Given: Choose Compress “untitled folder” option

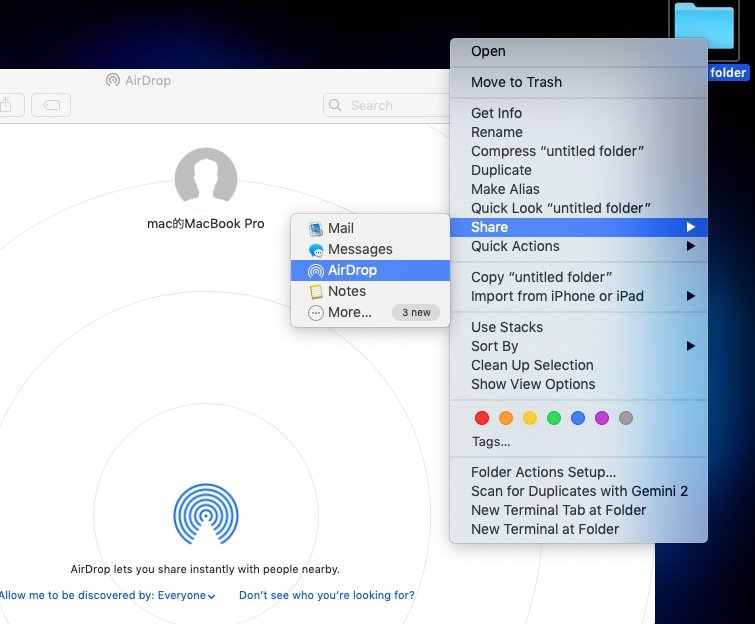Looking at the screenshot, I should coord(557,151).
